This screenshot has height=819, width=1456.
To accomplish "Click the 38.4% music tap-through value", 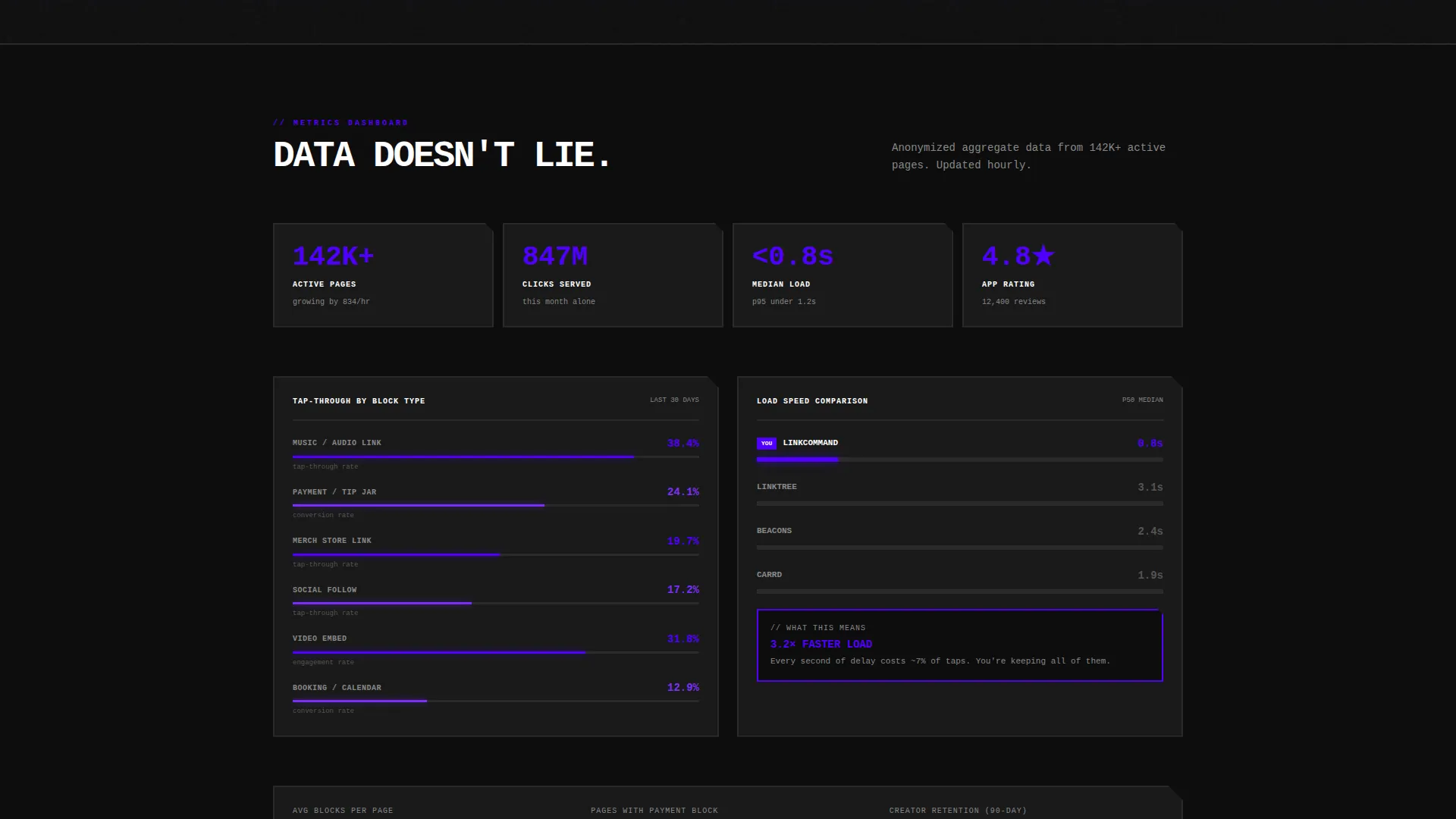I will [x=683, y=443].
